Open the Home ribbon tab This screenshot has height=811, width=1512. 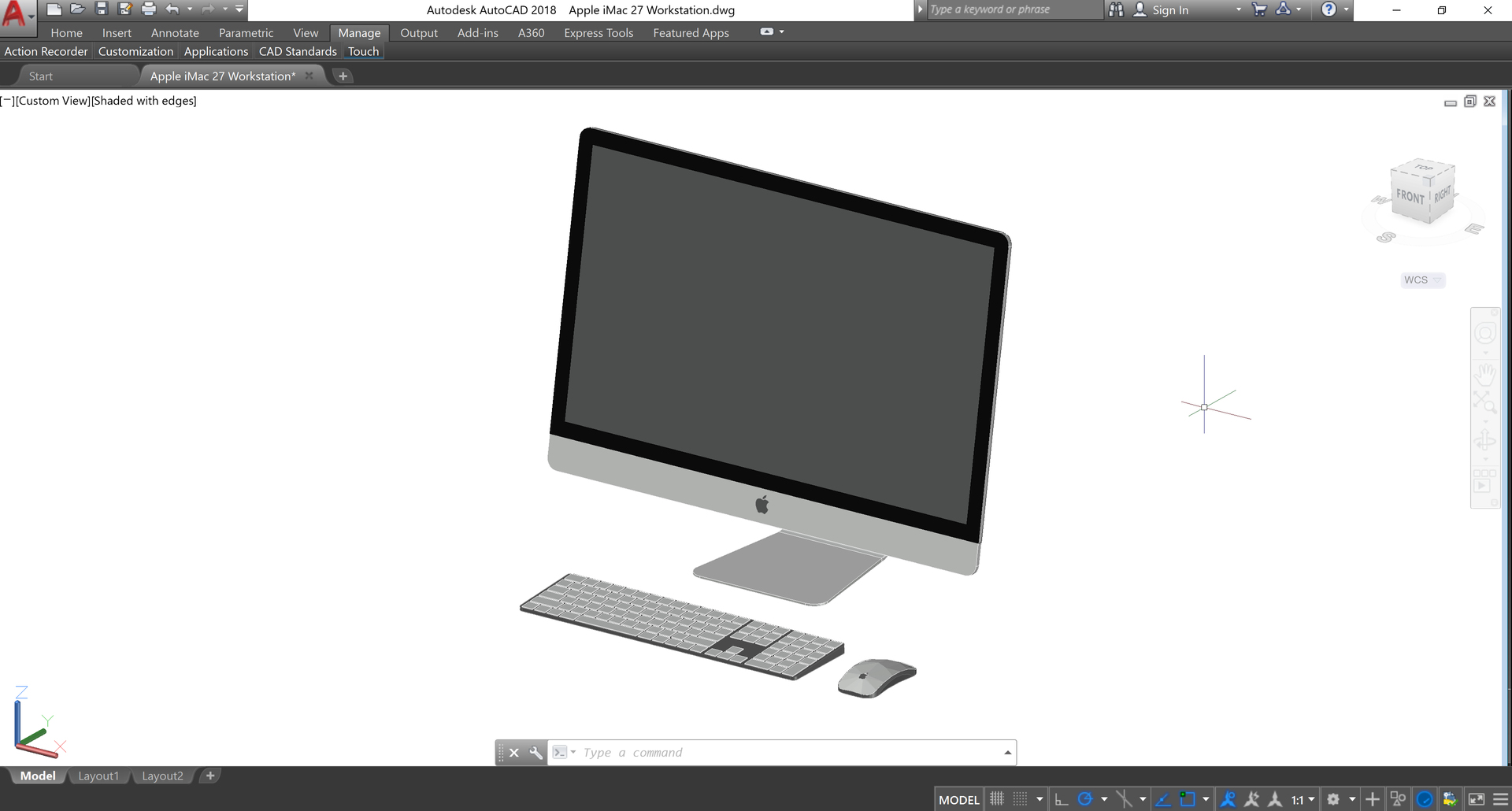tap(66, 32)
